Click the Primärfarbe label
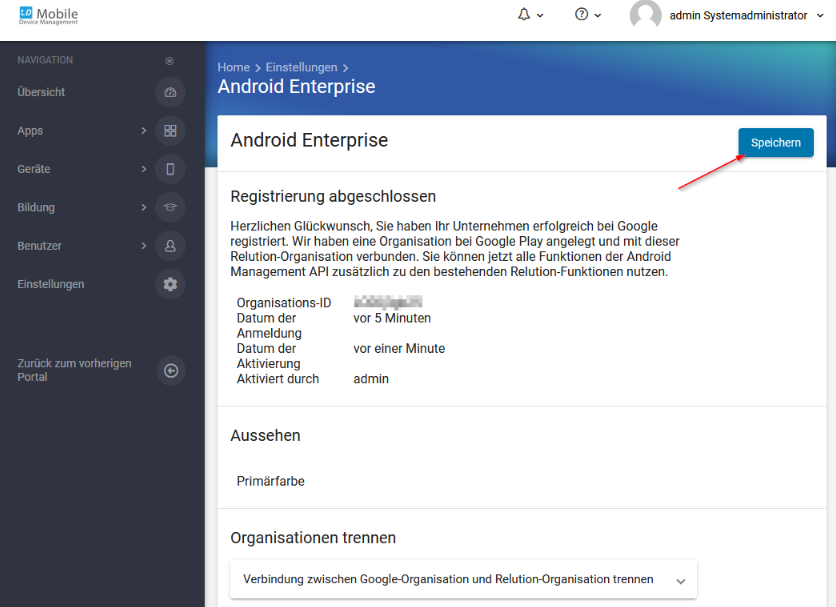The height and width of the screenshot is (607, 836). coord(271,481)
